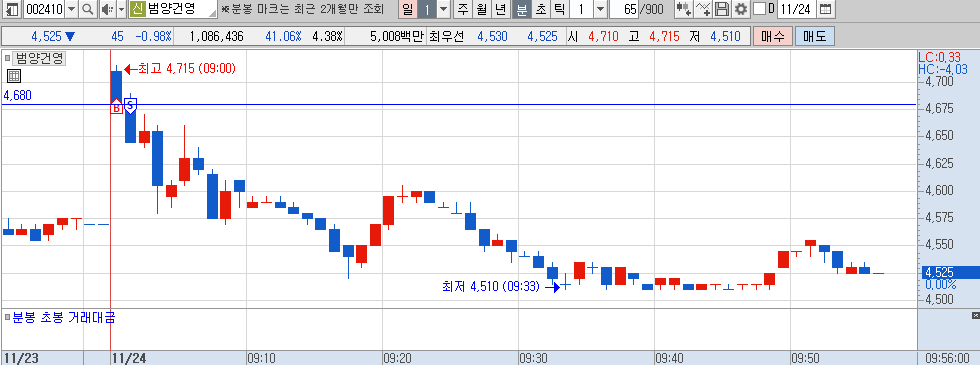The image size is (980, 365).
Task: Save chart settings with the floppy disk icon
Action: pyautogui.click(x=722, y=9)
